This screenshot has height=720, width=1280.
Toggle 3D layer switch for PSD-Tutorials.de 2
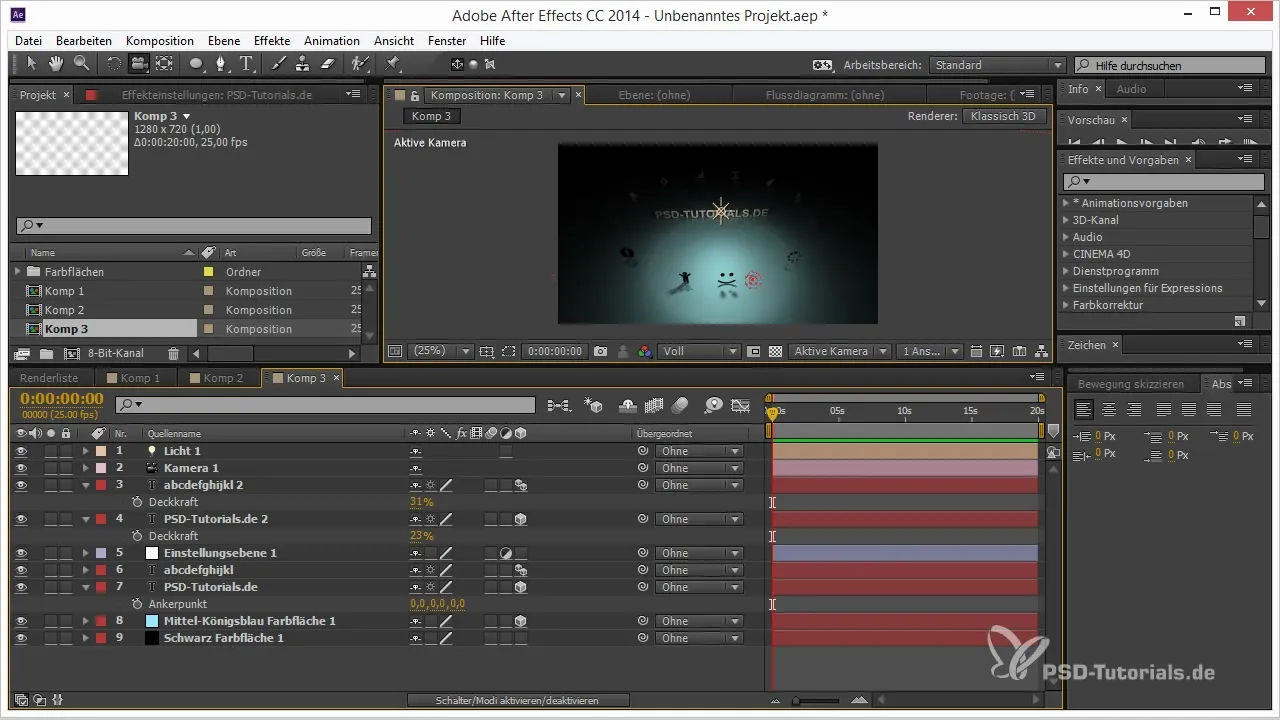click(x=521, y=519)
